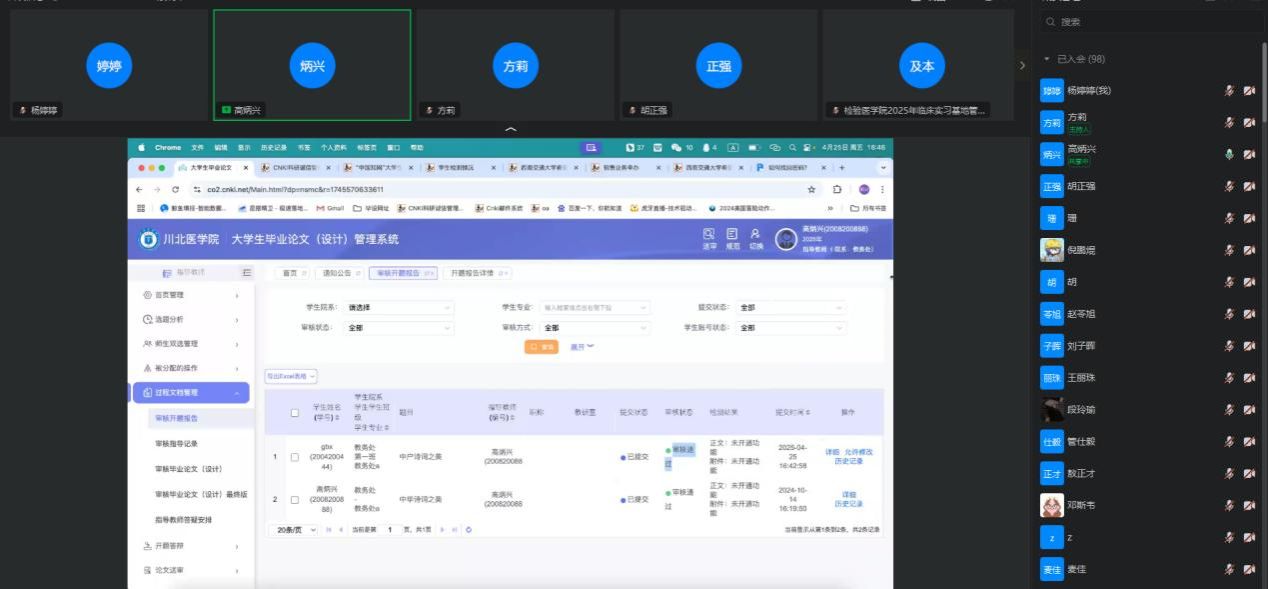Click the Chrome reload page icon
The image size is (1268, 589).
tap(176, 189)
